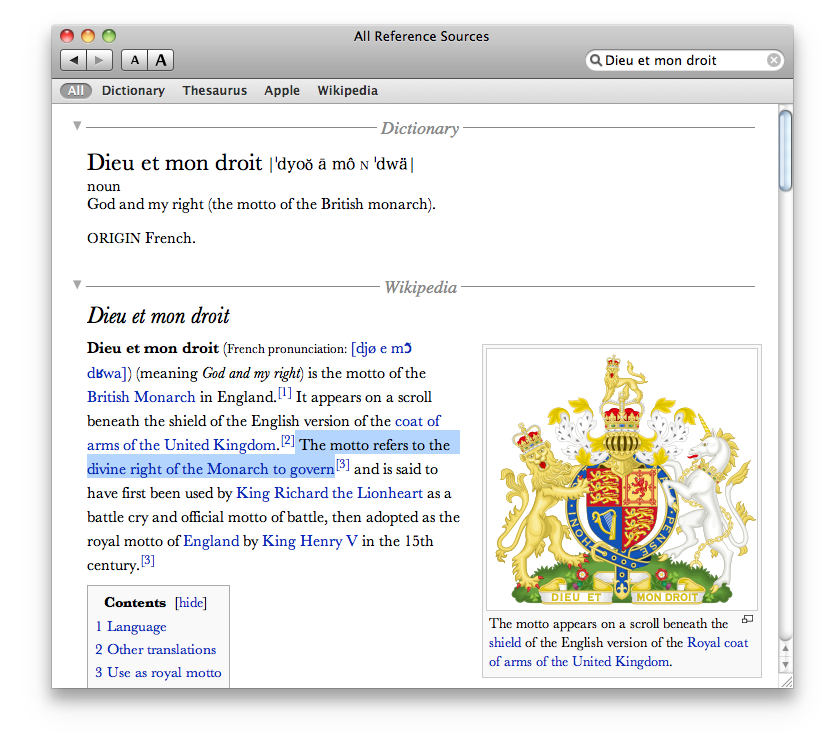The image size is (840, 737).
Task: Click the window resize grip corner
Action: pyautogui.click(x=786, y=681)
